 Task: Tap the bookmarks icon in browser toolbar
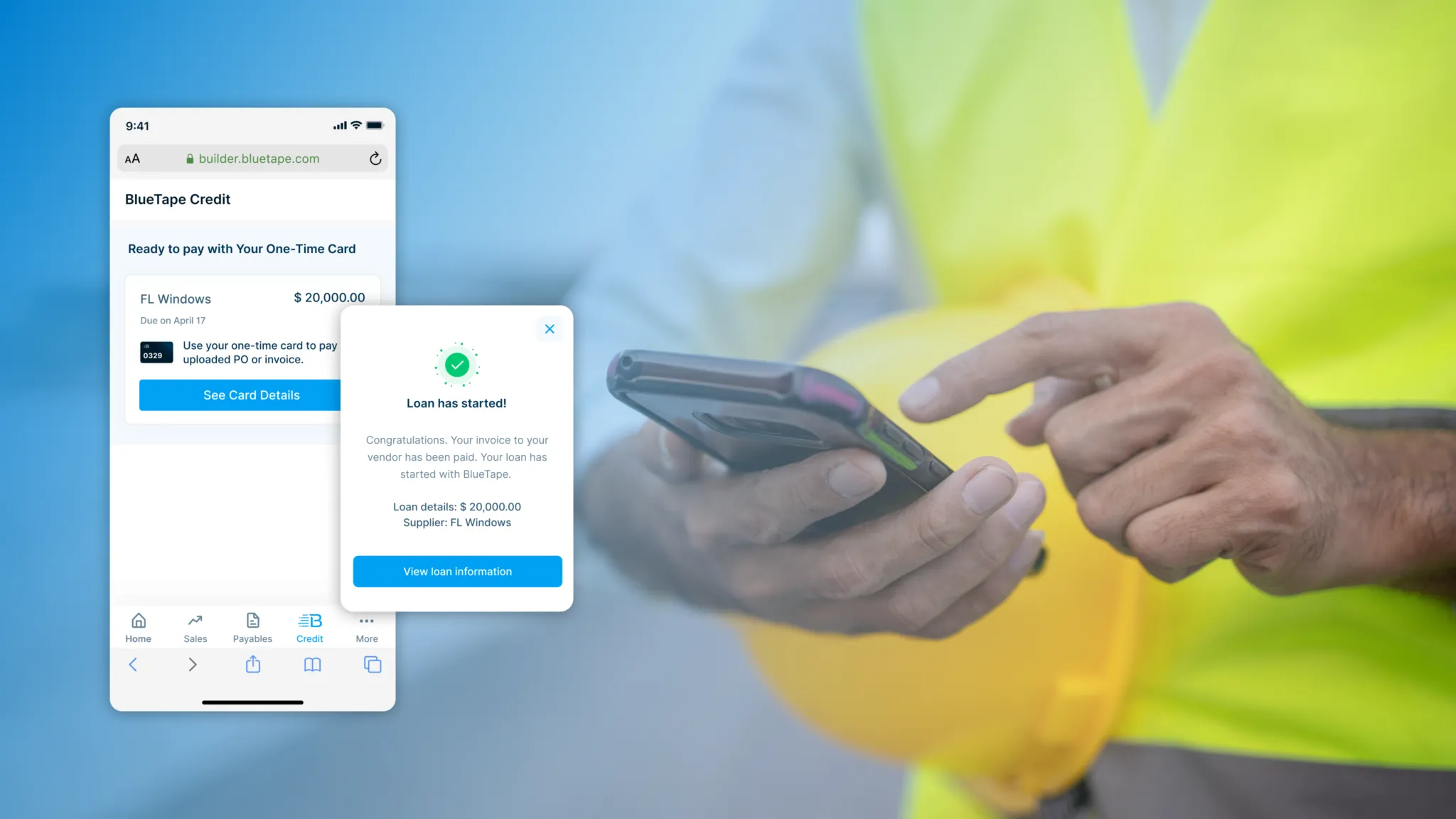[312, 664]
